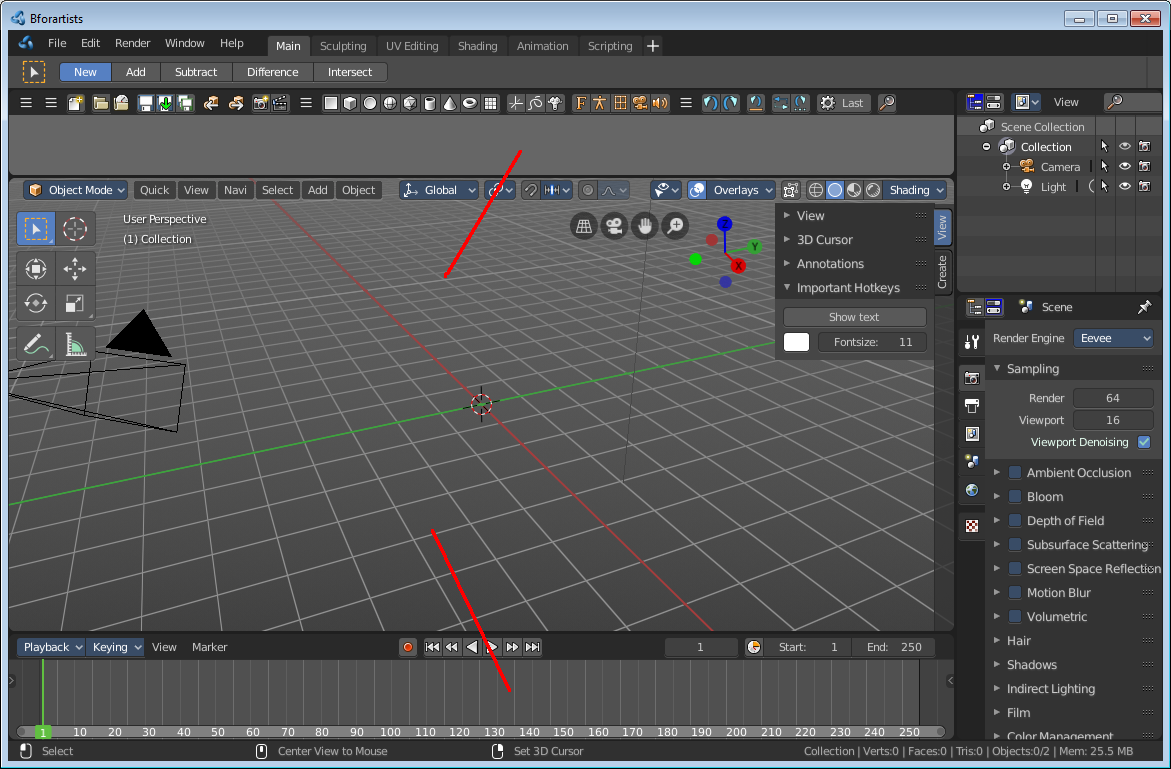Pin the Scene properties editor

click(x=1144, y=307)
